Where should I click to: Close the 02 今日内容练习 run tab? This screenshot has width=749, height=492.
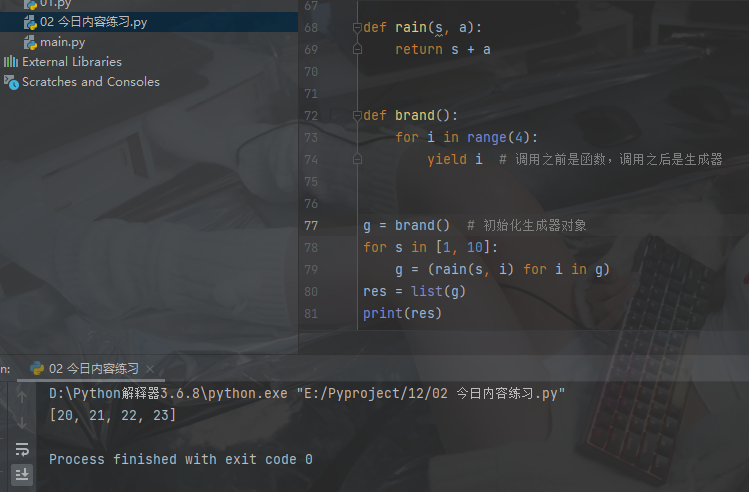pos(150,369)
